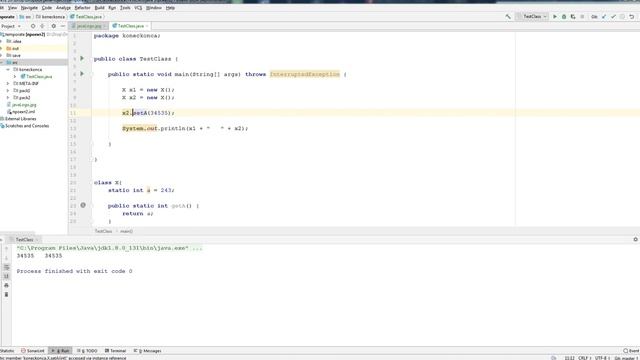Toggle the Run tool window button

point(60,351)
